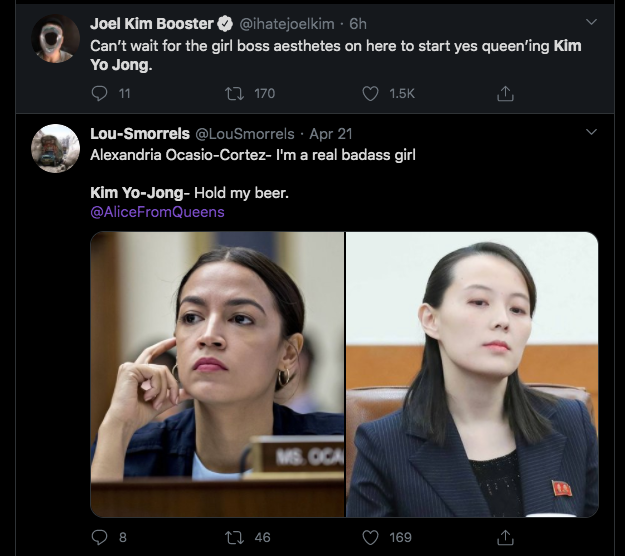Click the verified badge beside Joel Kim Booster
The height and width of the screenshot is (556, 625).
click(226, 23)
